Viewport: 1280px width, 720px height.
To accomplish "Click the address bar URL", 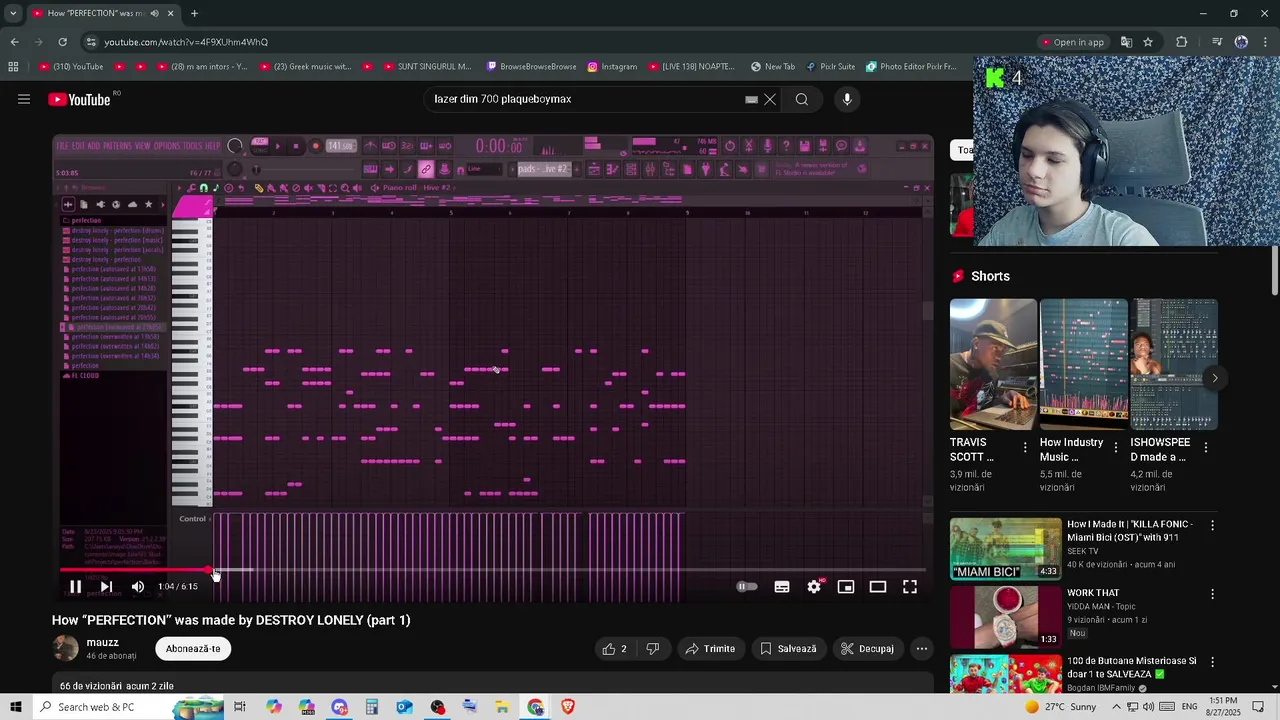I will click(186, 42).
